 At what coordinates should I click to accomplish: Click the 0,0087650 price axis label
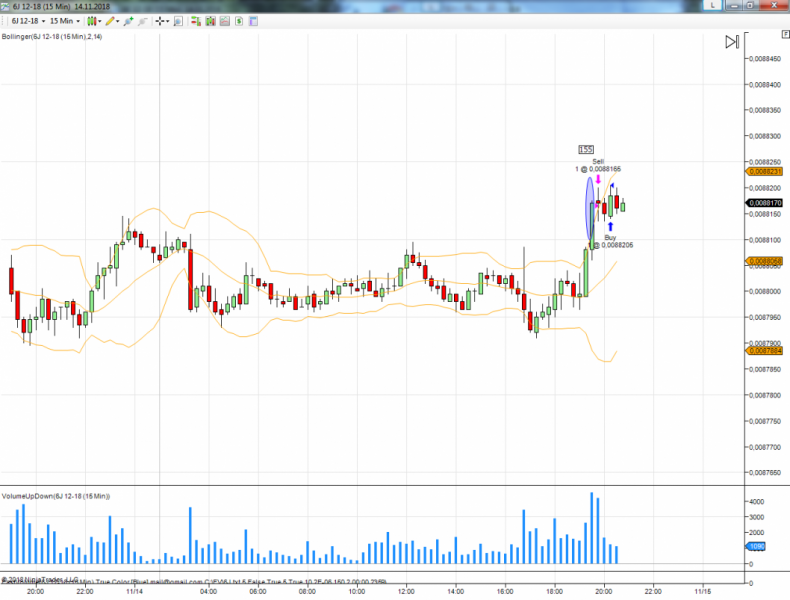pos(765,473)
